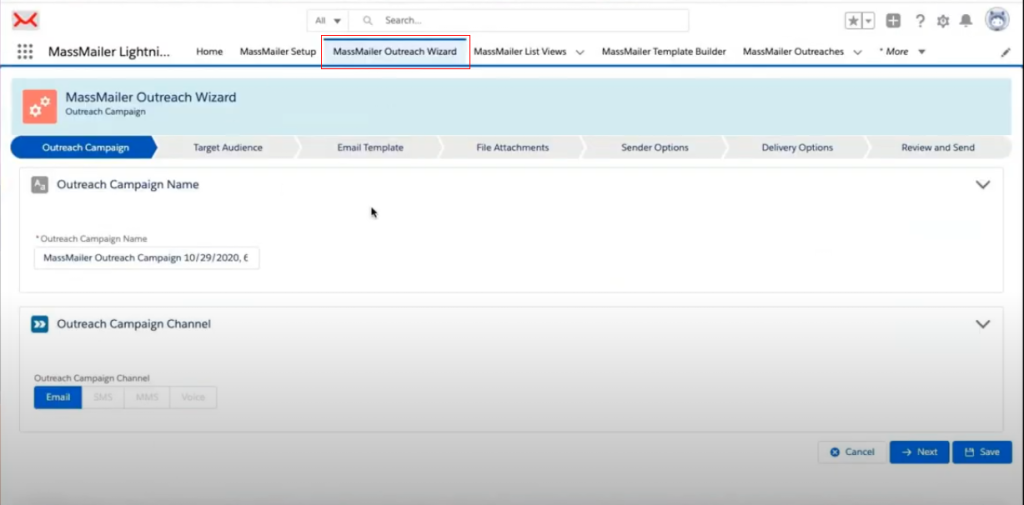Jump to the Target Audience step
1024x505 pixels.
228,148
